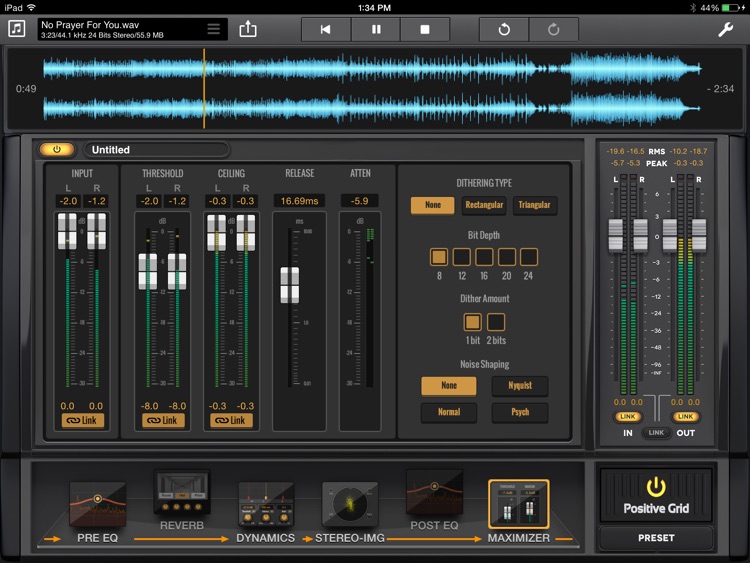Click the undo arrow icon
Screen dimensions: 750x563
504,29
